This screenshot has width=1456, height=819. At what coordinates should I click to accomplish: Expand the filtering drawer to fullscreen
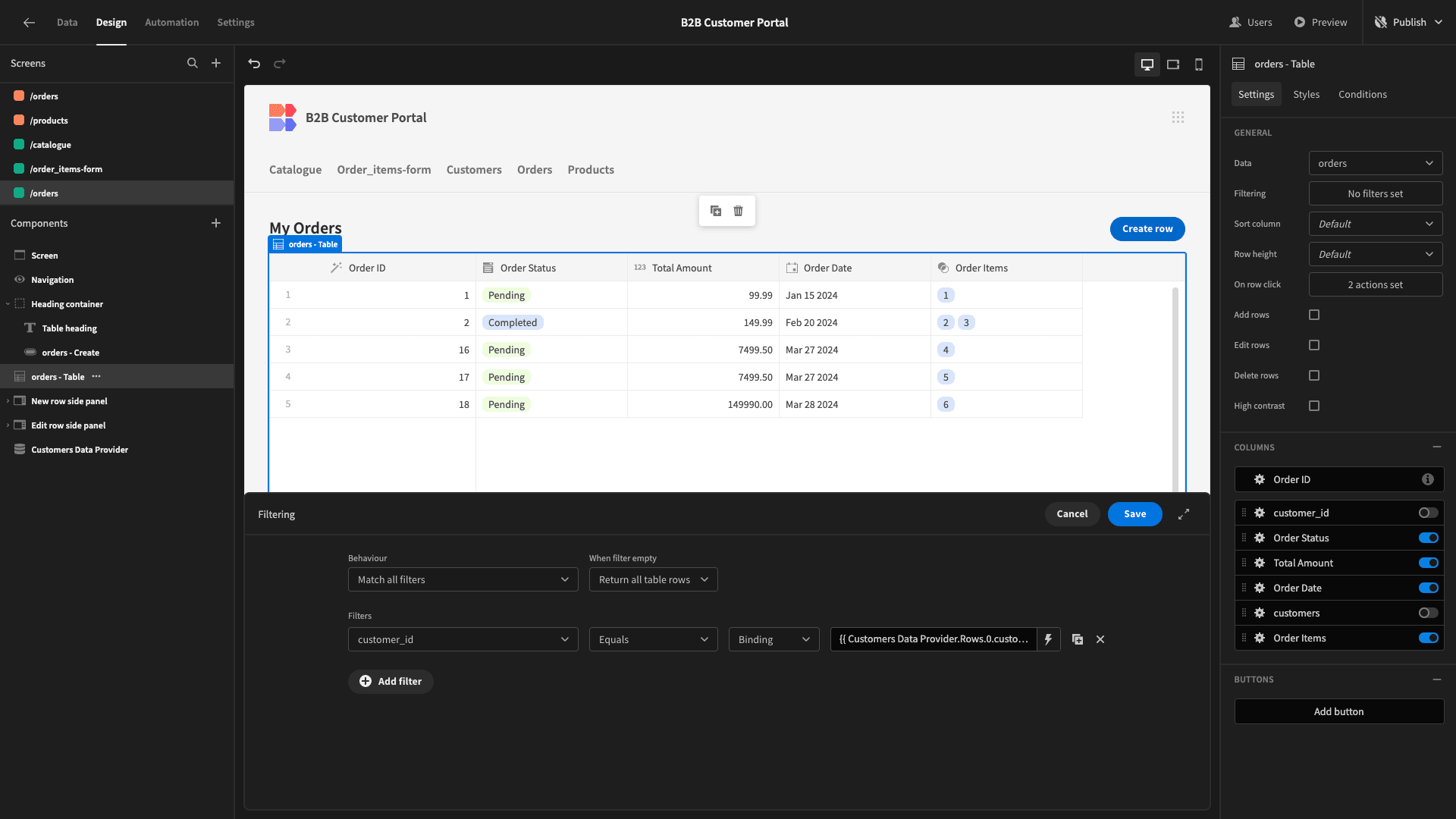(x=1184, y=514)
